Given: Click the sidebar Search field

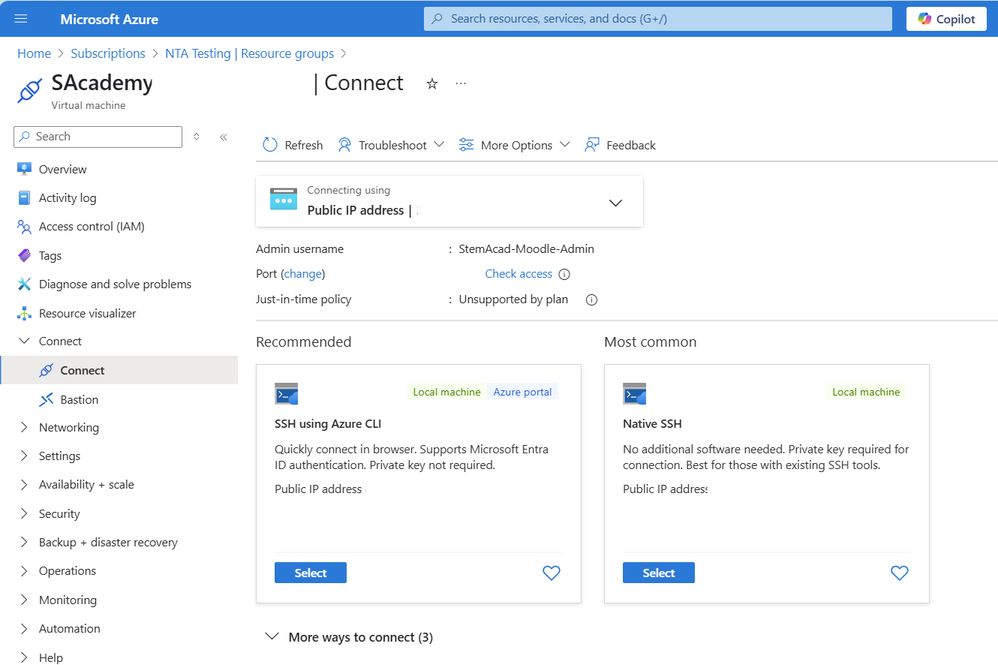Looking at the screenshot, I should [x=98, y=136].
